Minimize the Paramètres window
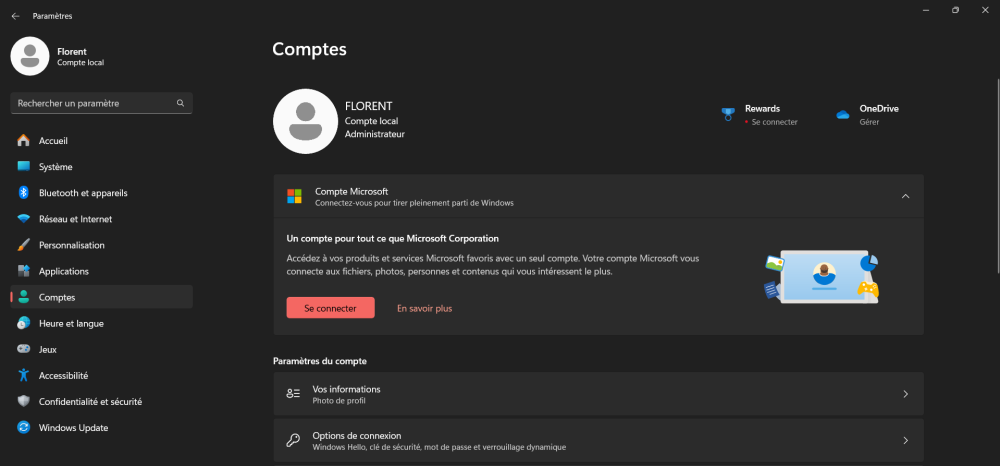The image size is (1000, 466). click(x=925, y=10)
